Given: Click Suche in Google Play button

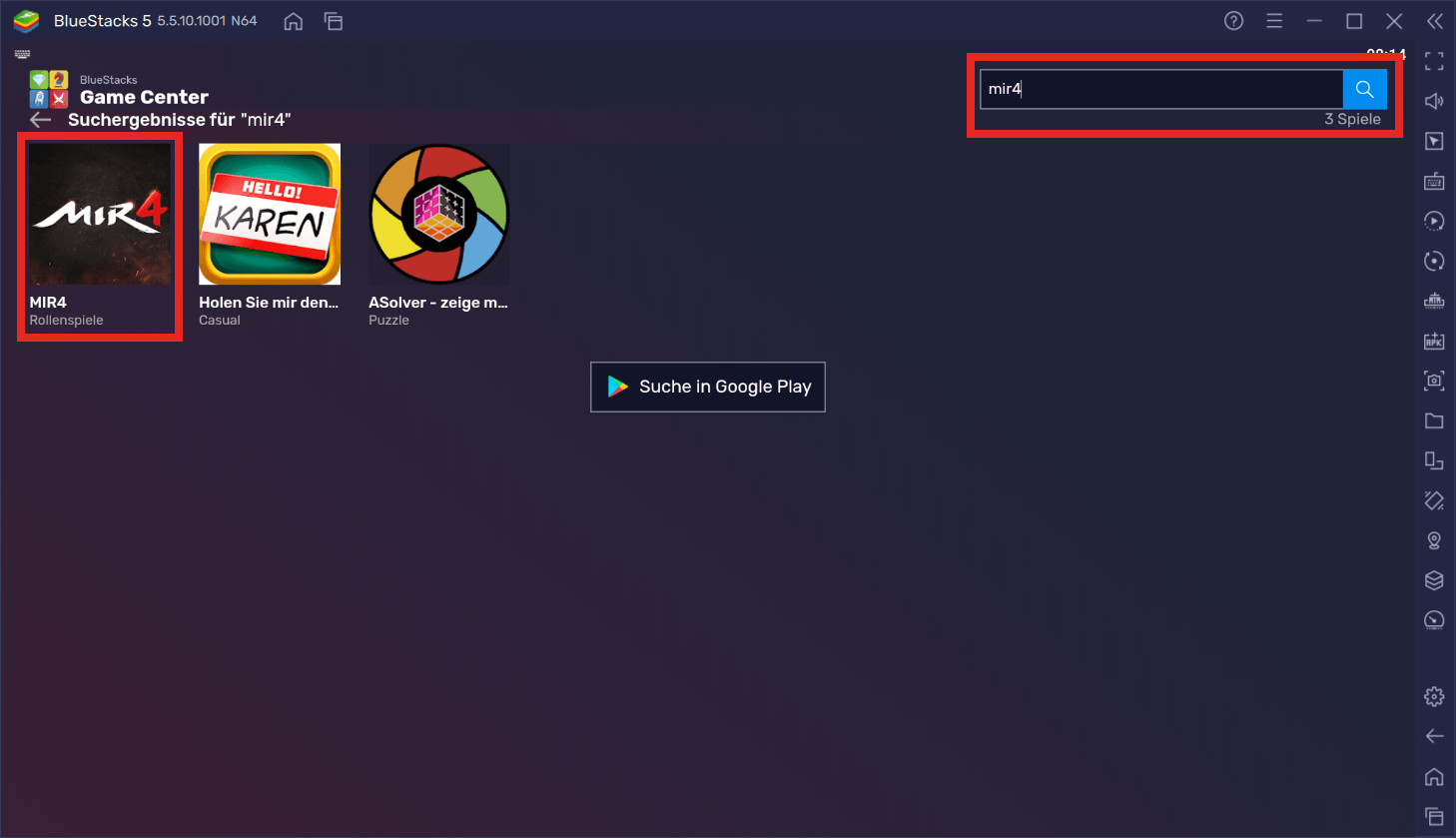Looking at the screenshot, I should pyautogui.click(x=708, y=387).
